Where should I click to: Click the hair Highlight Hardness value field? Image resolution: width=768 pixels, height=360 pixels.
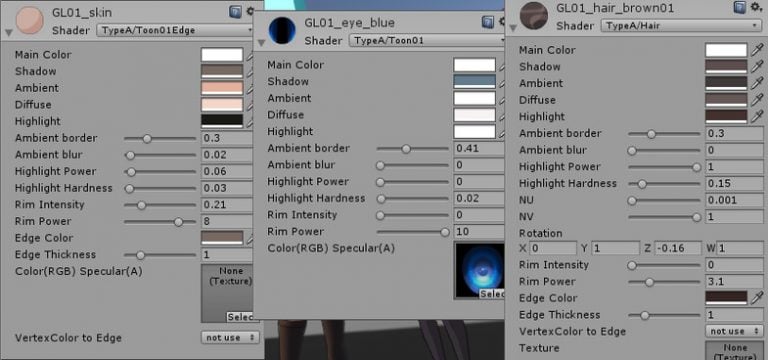click(x=734, y=183)
